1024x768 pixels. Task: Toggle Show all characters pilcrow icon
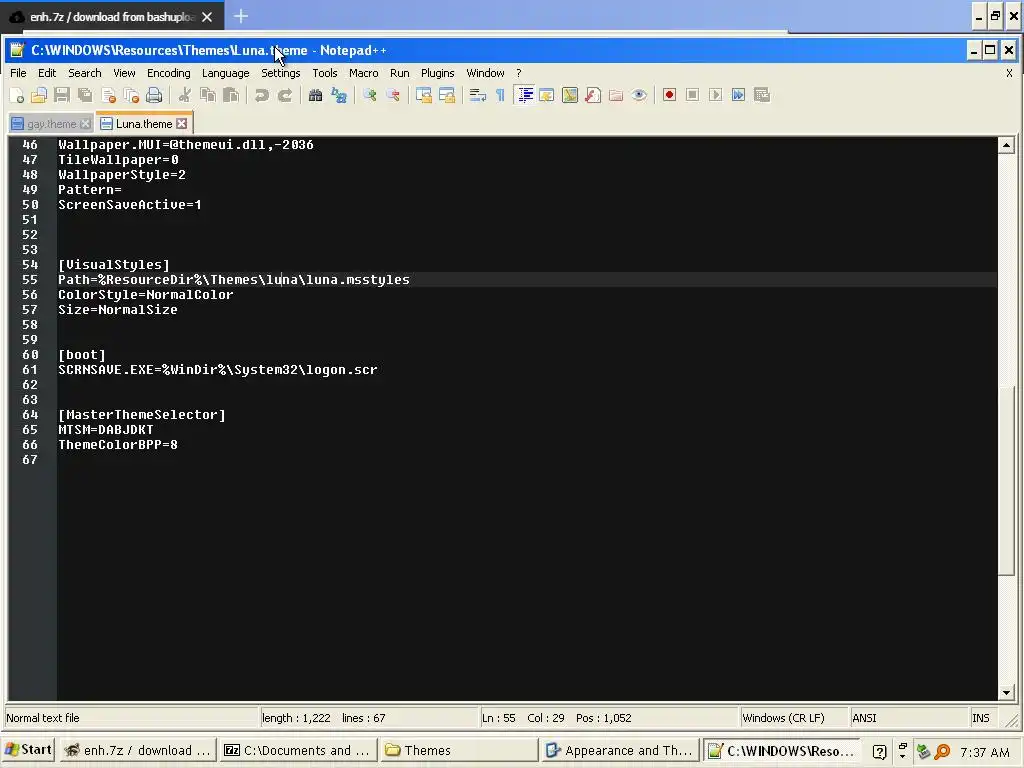[500, 95]
